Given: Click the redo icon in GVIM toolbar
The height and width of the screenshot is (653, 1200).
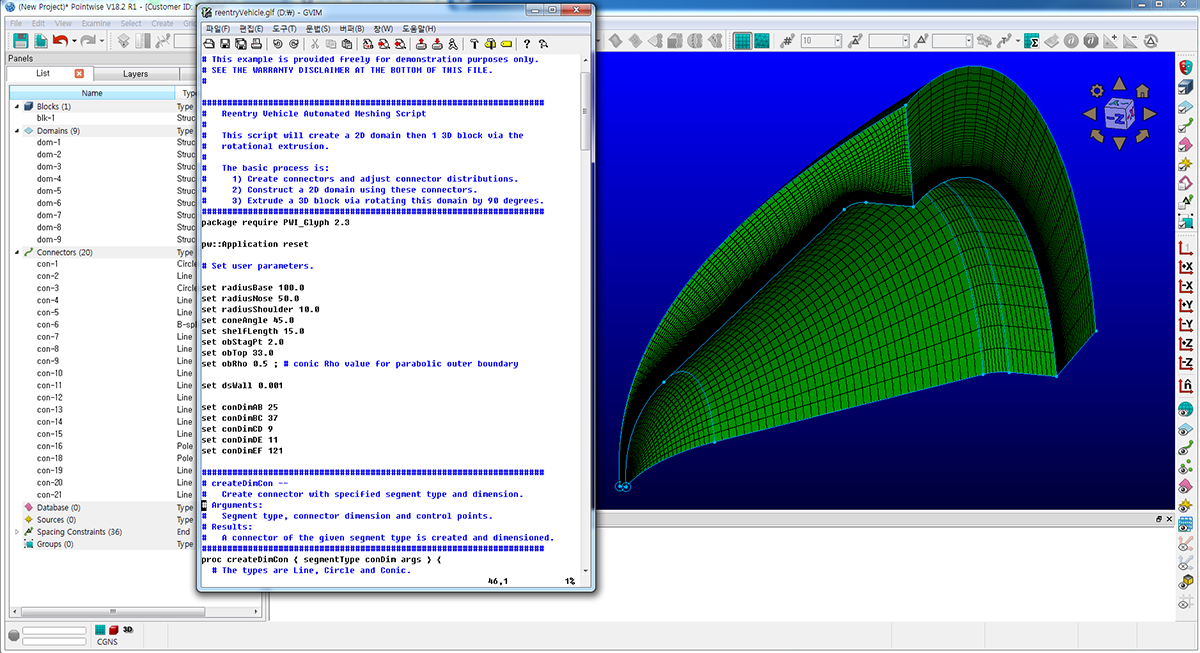Looking at the screenshot, I should (x=294, y=44).
